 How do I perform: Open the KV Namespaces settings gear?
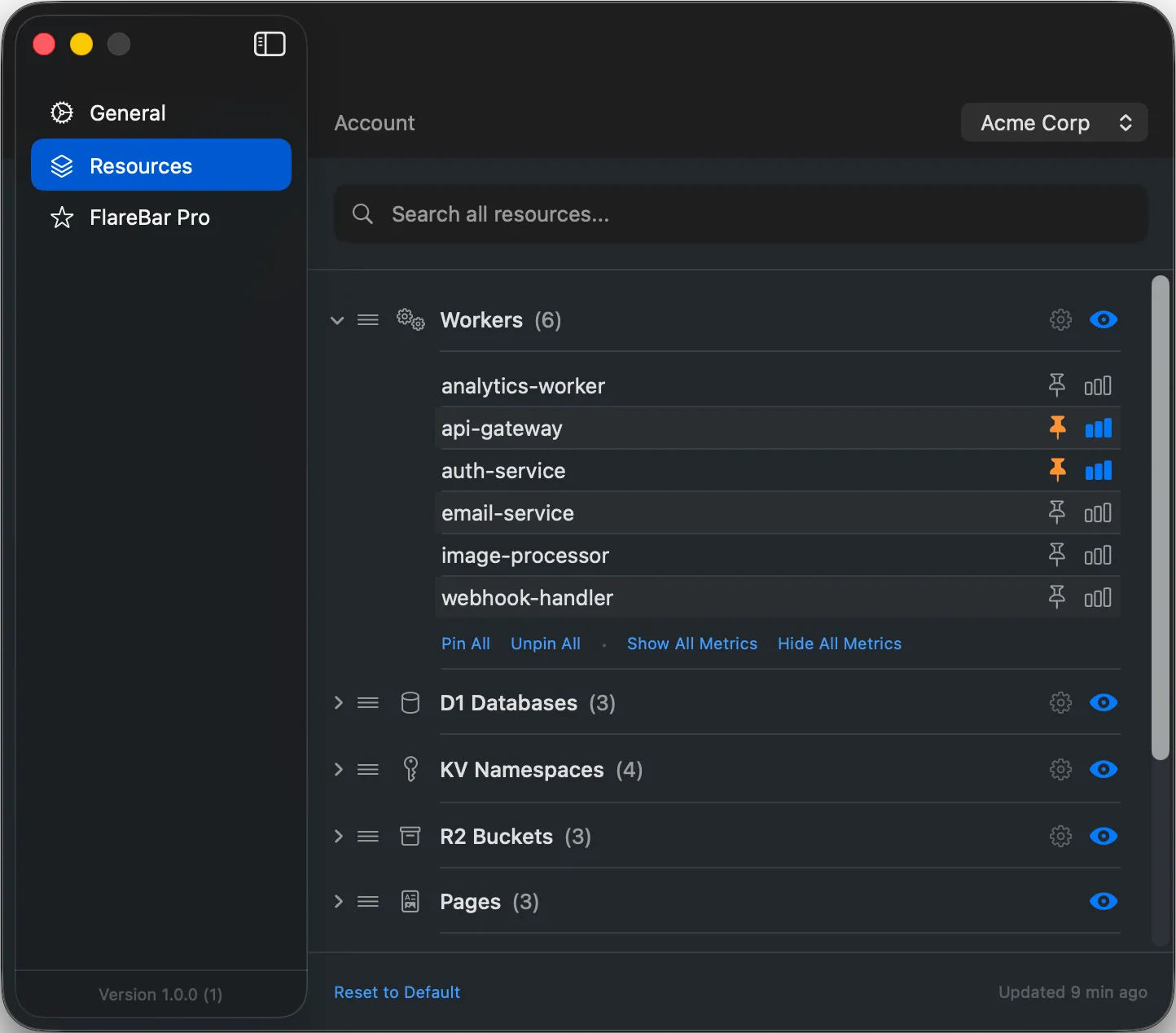tap(1060, 769)
